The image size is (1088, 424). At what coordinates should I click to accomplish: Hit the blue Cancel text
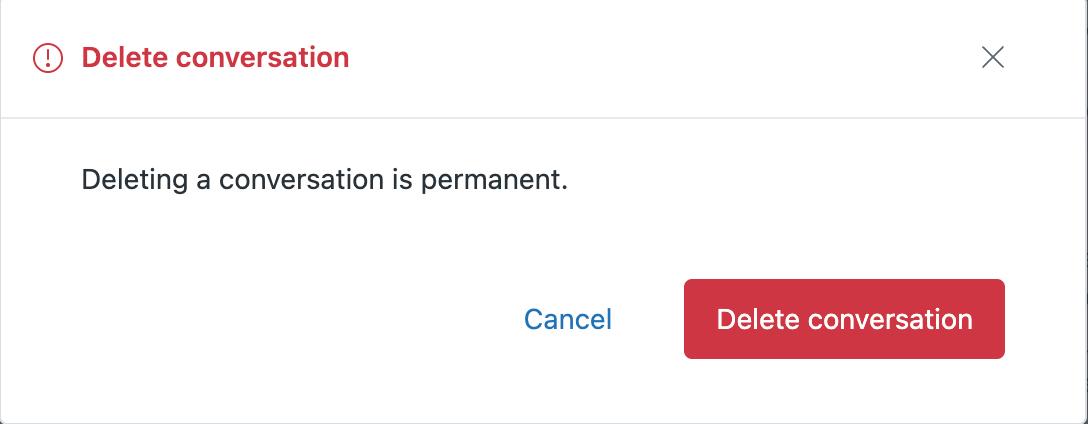point(568,319)
